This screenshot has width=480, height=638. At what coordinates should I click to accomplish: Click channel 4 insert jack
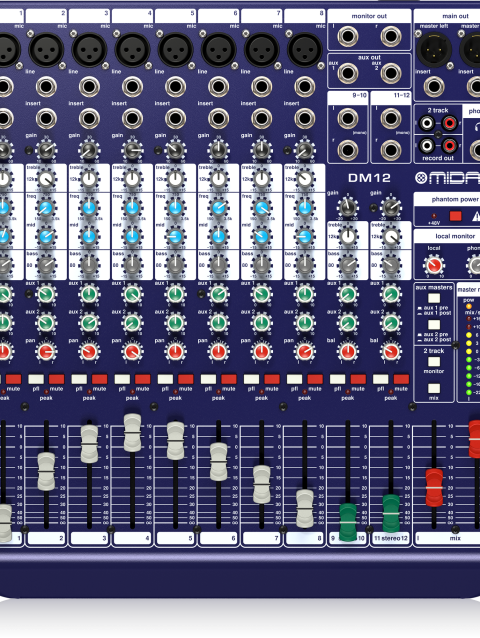(x=132, y=118)
